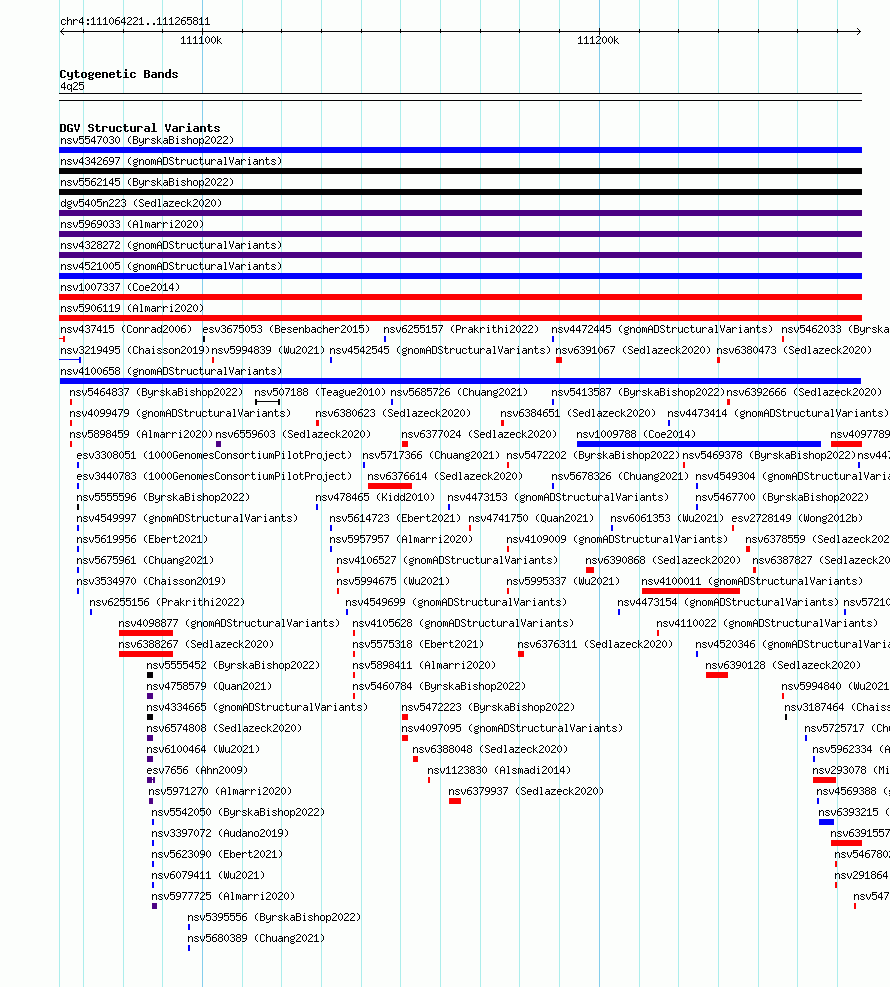Select blue bar under nsv1009788 (Coe2014)
The image size is (890, 987).
point(699,444)
